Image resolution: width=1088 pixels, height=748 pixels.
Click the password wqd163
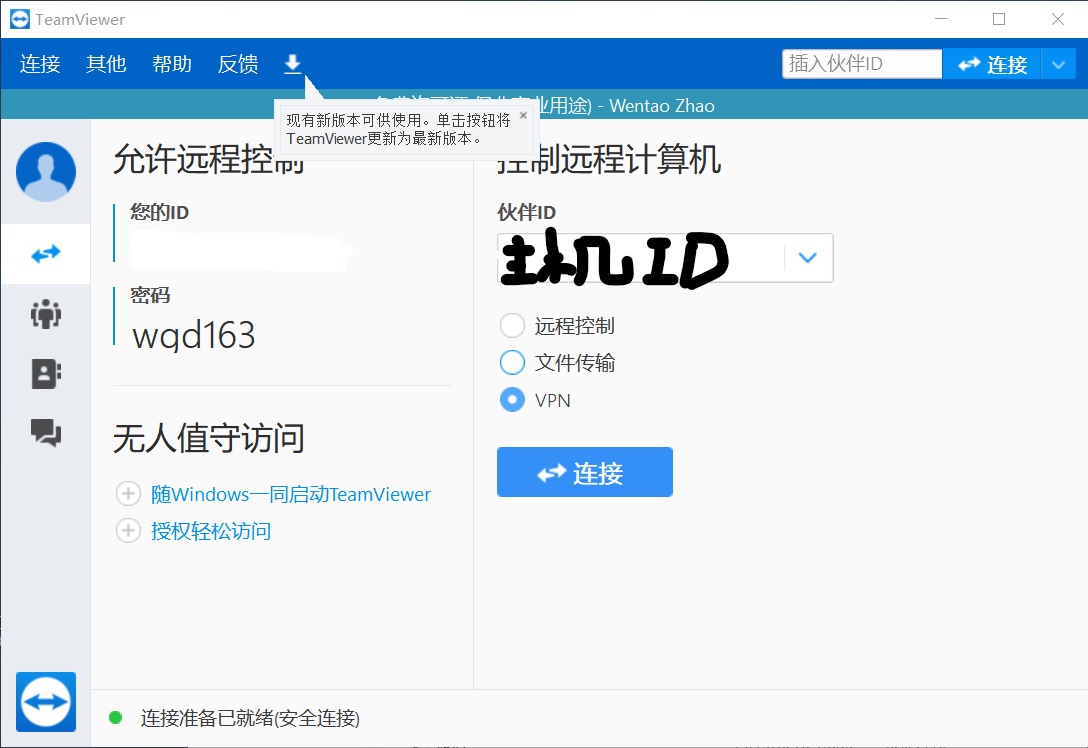click(194, 336)
